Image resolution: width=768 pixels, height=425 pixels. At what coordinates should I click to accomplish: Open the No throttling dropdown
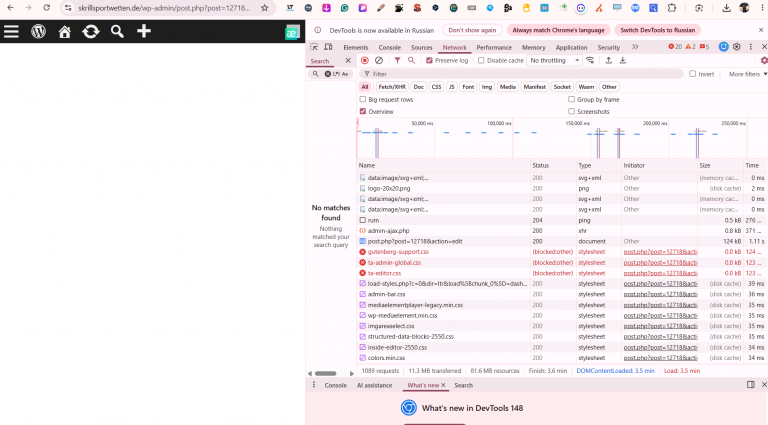pyautogui.click(x=554, y=60)
